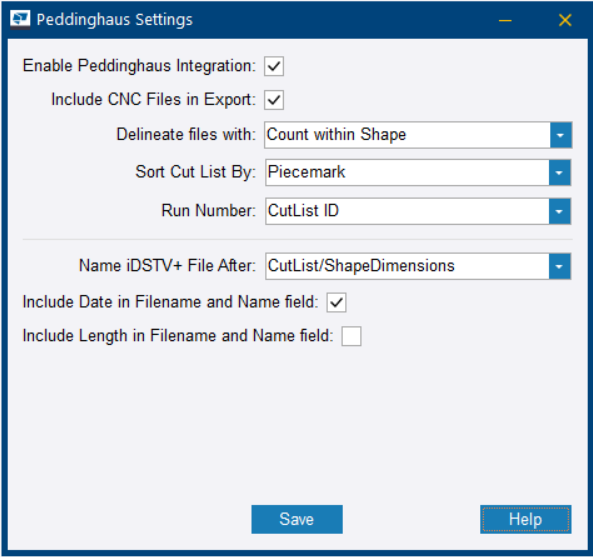Viewport: 593px width, 557px height.
Task: Toggle Include Date in Filename checkbox
Action: [336, 303]
